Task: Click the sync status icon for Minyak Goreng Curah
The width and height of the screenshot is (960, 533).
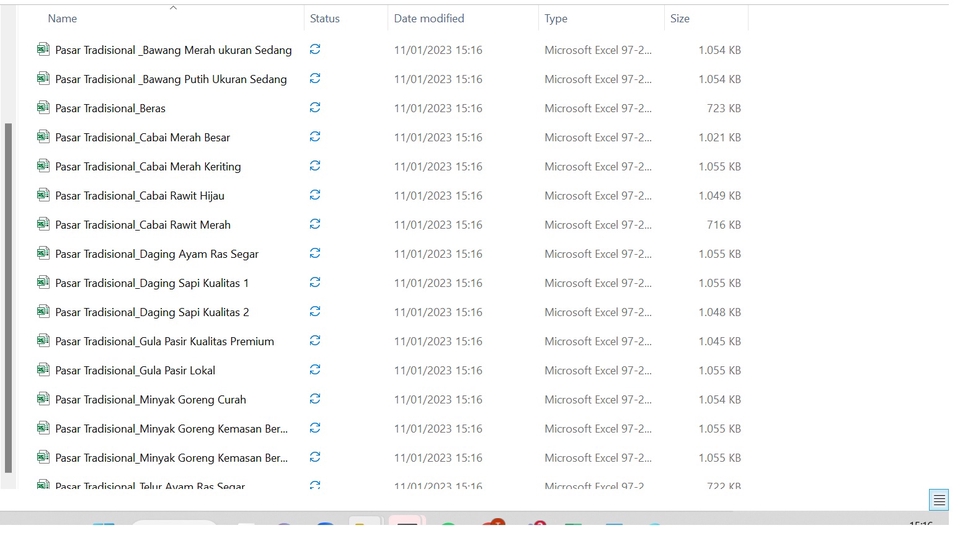Action: (315, 399)
